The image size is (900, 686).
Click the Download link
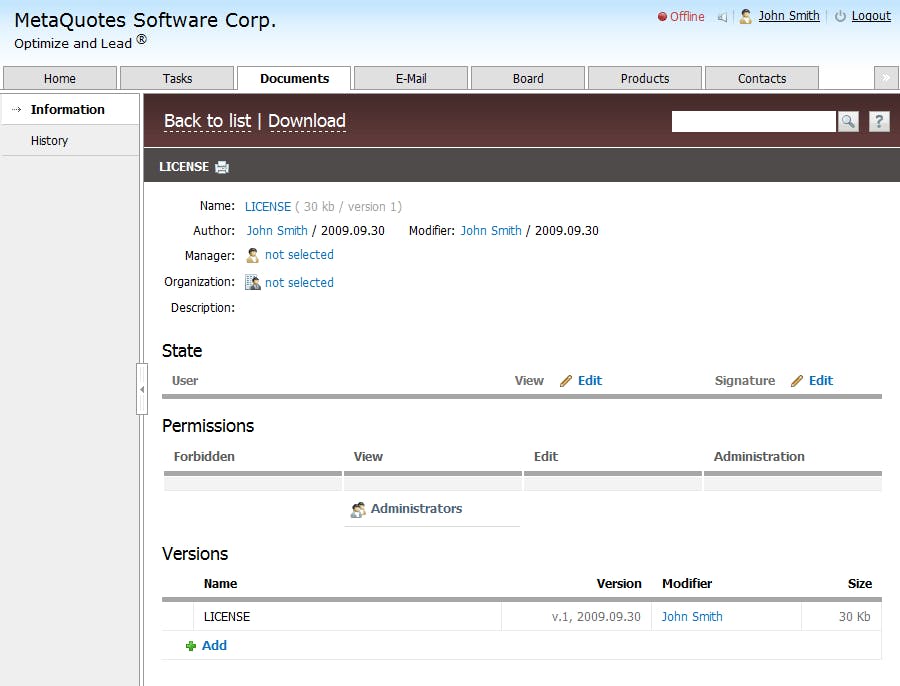coord(307,121)
